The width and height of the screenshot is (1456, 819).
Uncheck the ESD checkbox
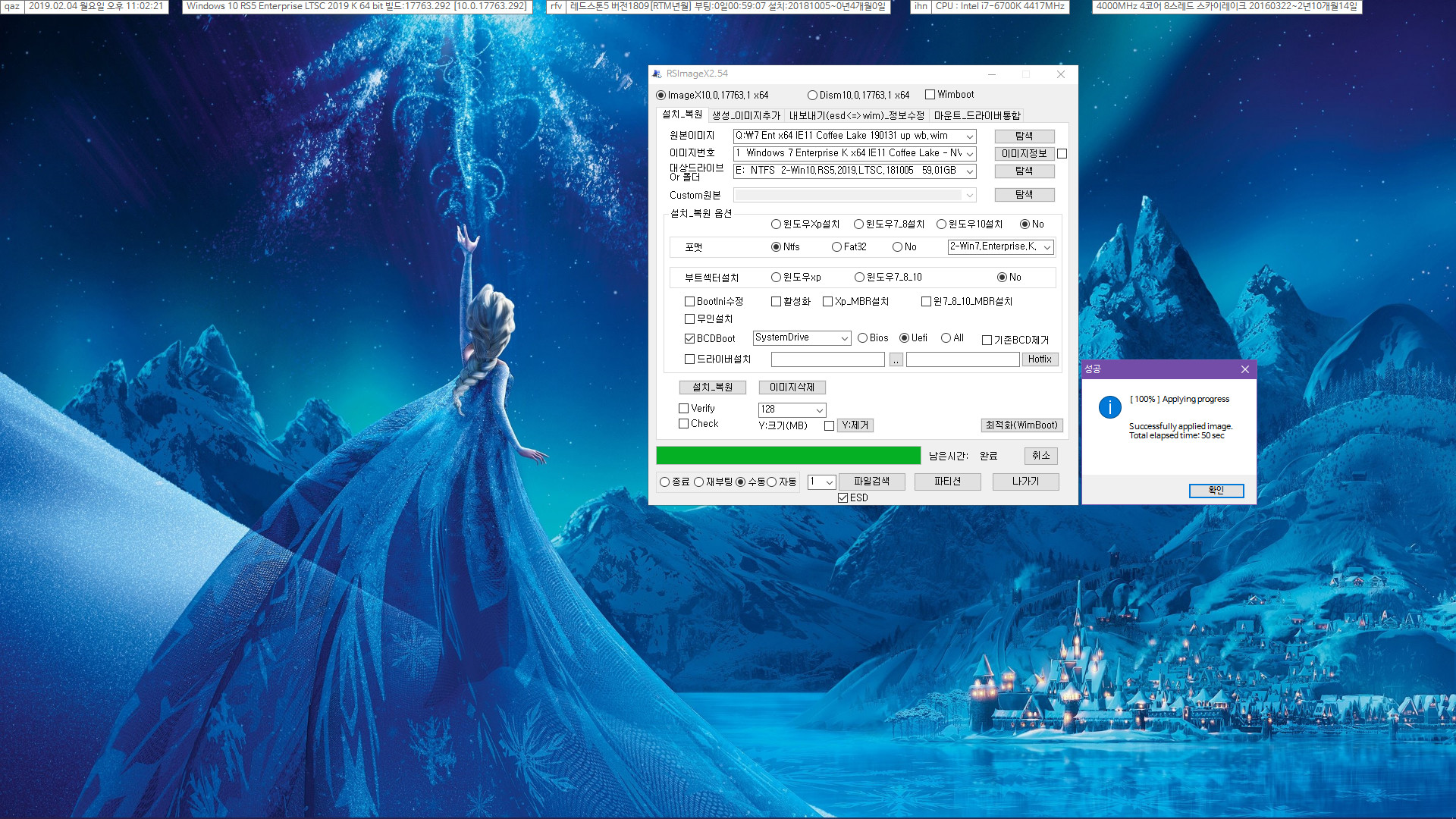(843, 498)
